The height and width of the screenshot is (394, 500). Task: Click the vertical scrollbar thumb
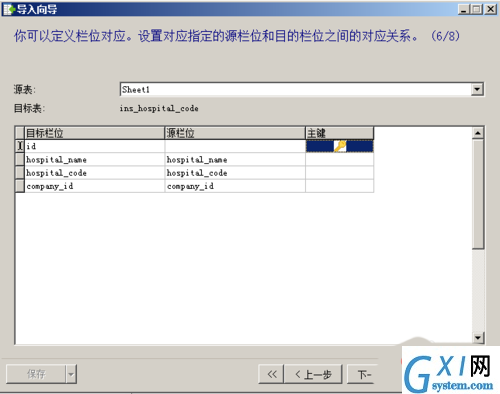(x=478, y=194)
